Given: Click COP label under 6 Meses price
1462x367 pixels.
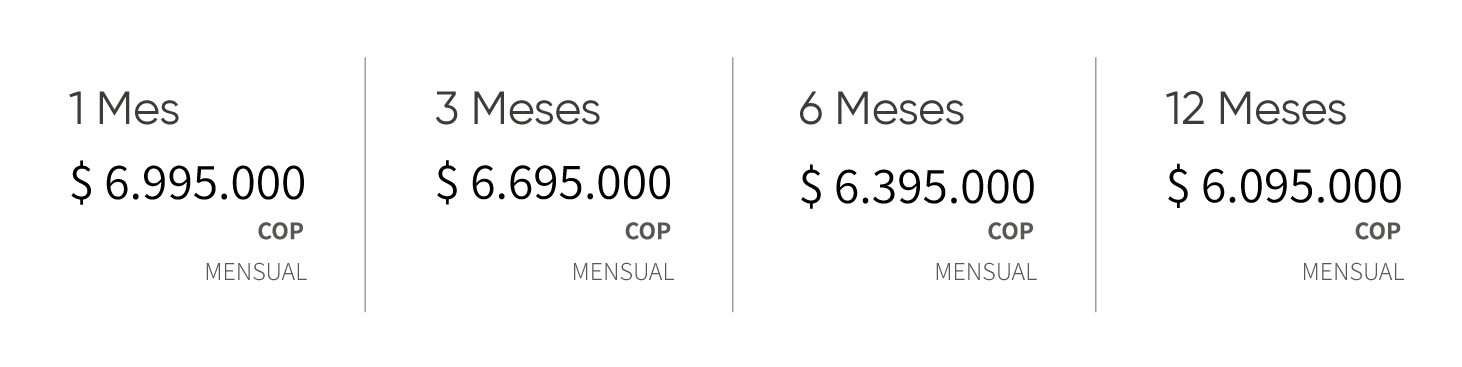Looking at the screenshot, I should [1011, 232].
